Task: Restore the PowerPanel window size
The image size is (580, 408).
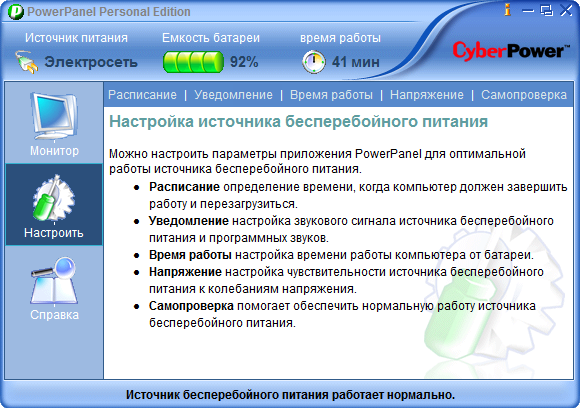Action: coord(546,10)
